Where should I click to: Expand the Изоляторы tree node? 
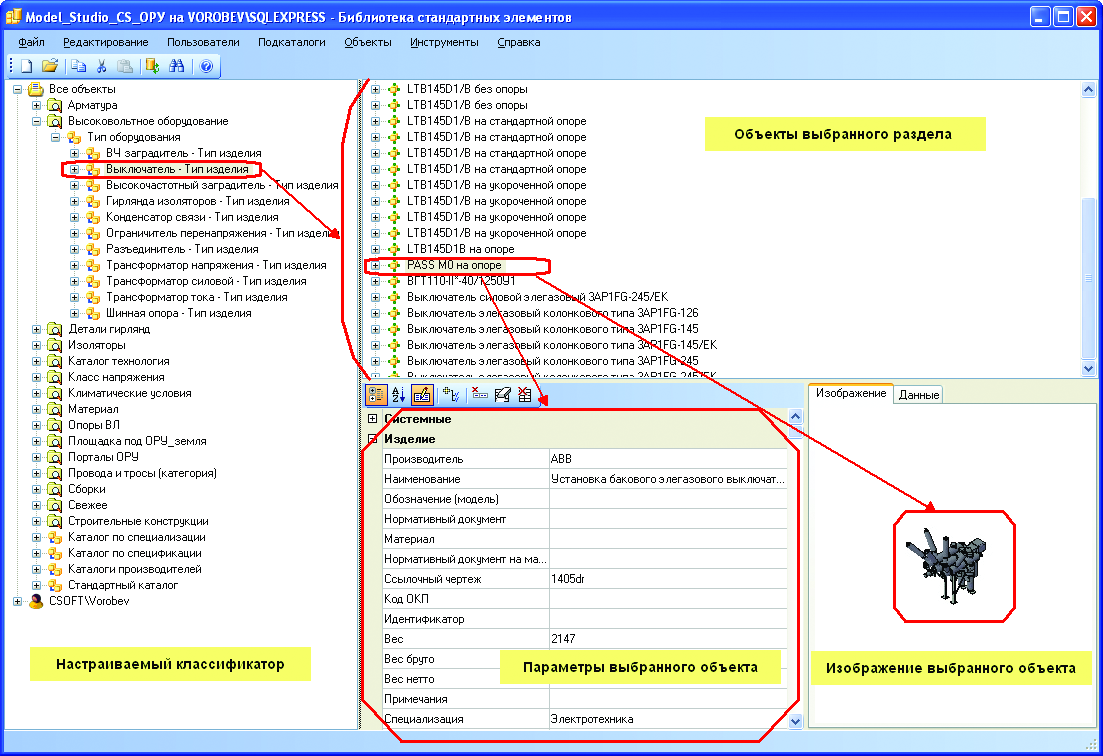[36, 345]
